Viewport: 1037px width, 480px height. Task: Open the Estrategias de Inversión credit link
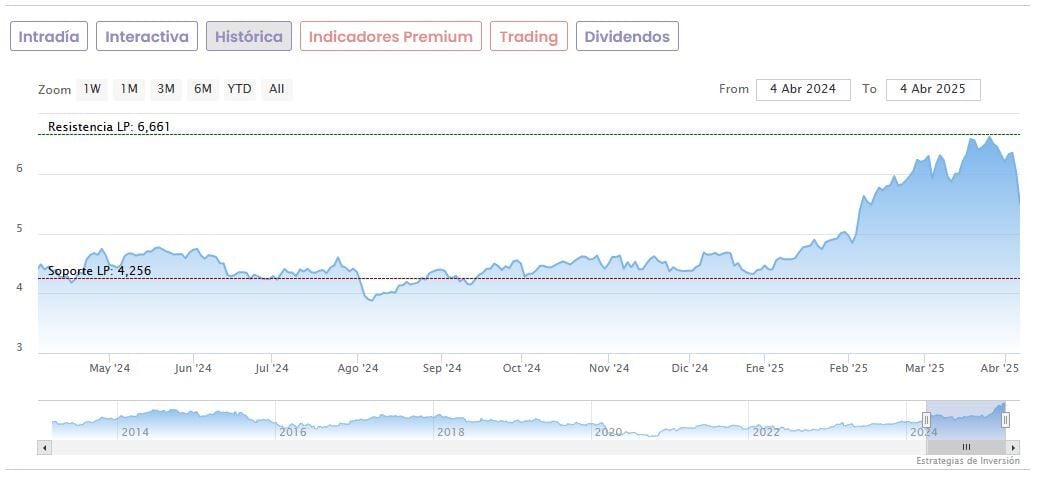pyautogui.click(x=967, y=461)
